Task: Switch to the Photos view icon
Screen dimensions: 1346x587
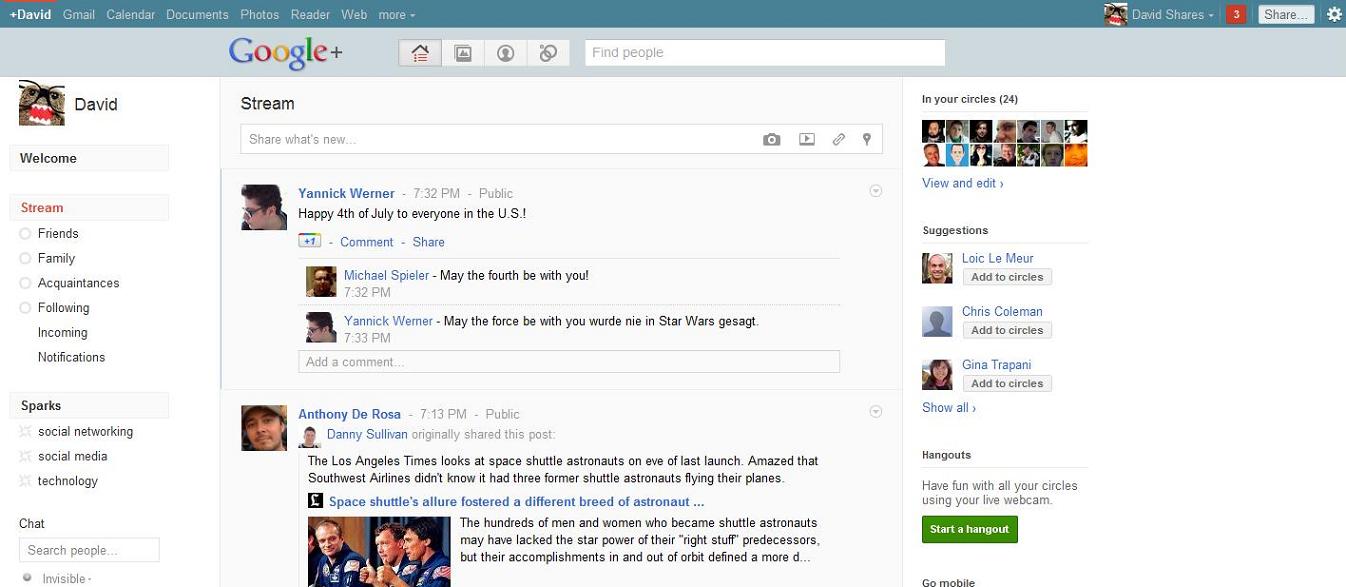Action: coord(463,52)
